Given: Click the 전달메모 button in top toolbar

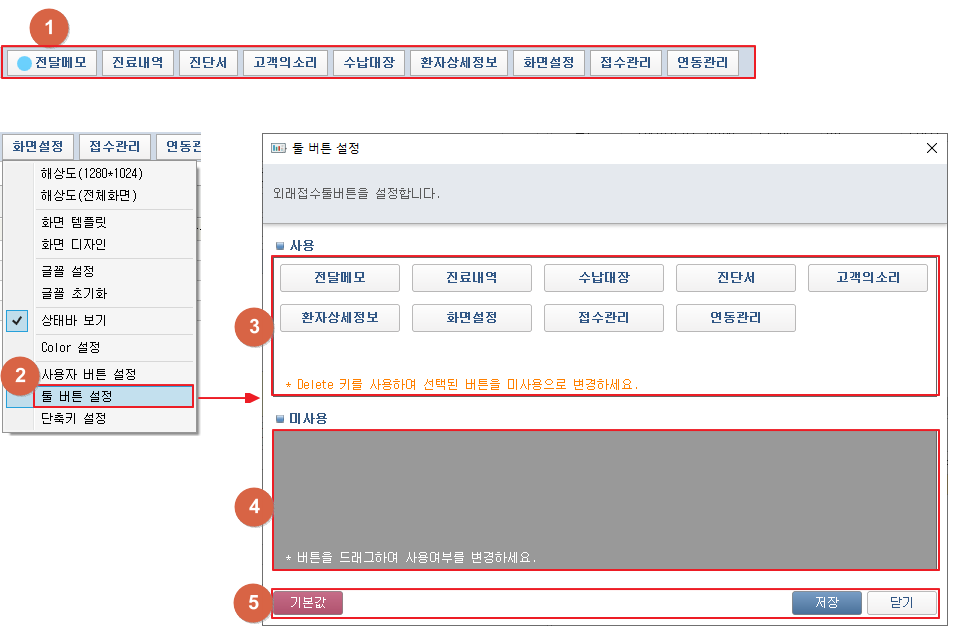Looking at the screenshot, I should tap(52, 63).
